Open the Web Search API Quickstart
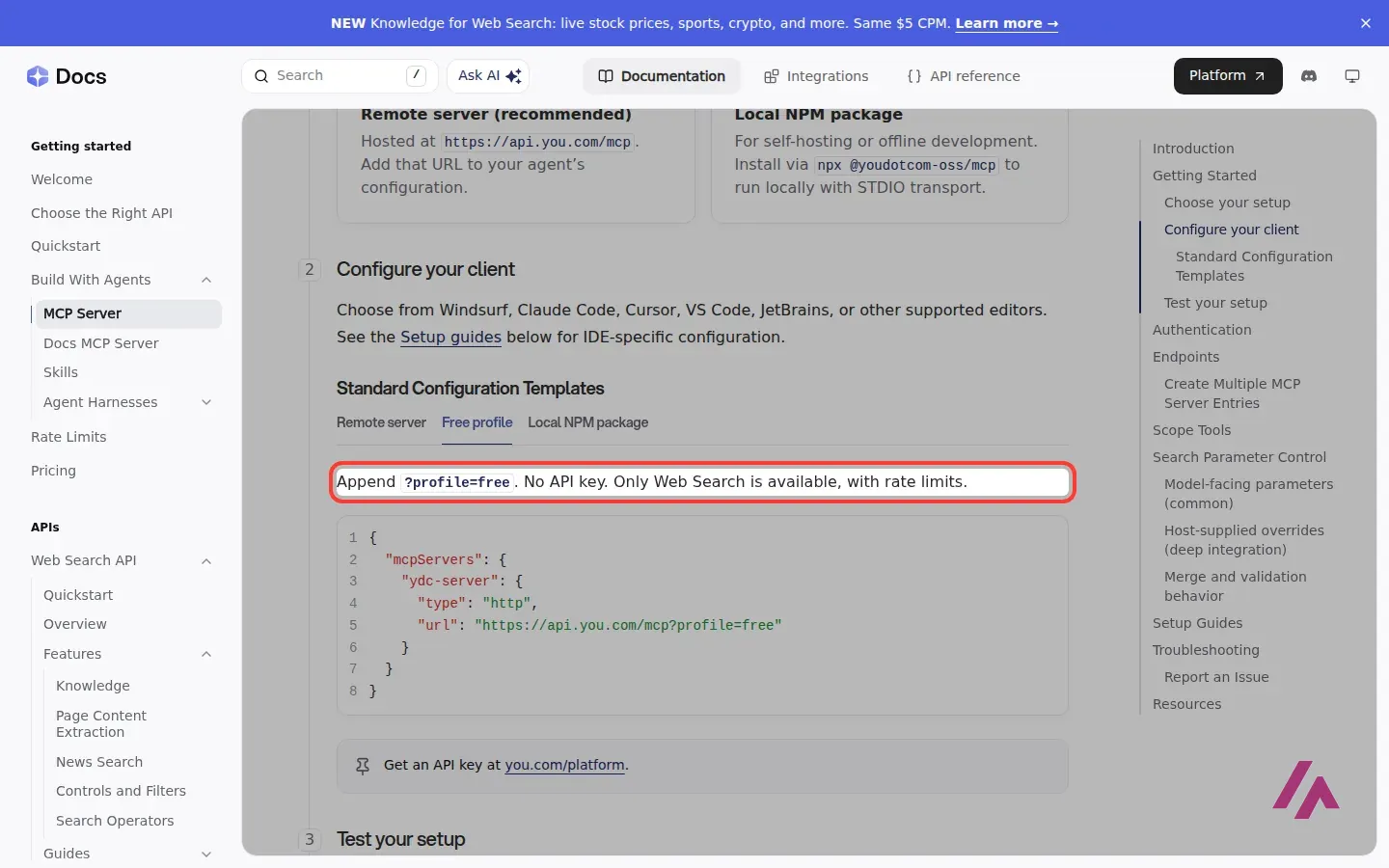 click(x=78, y=595)
